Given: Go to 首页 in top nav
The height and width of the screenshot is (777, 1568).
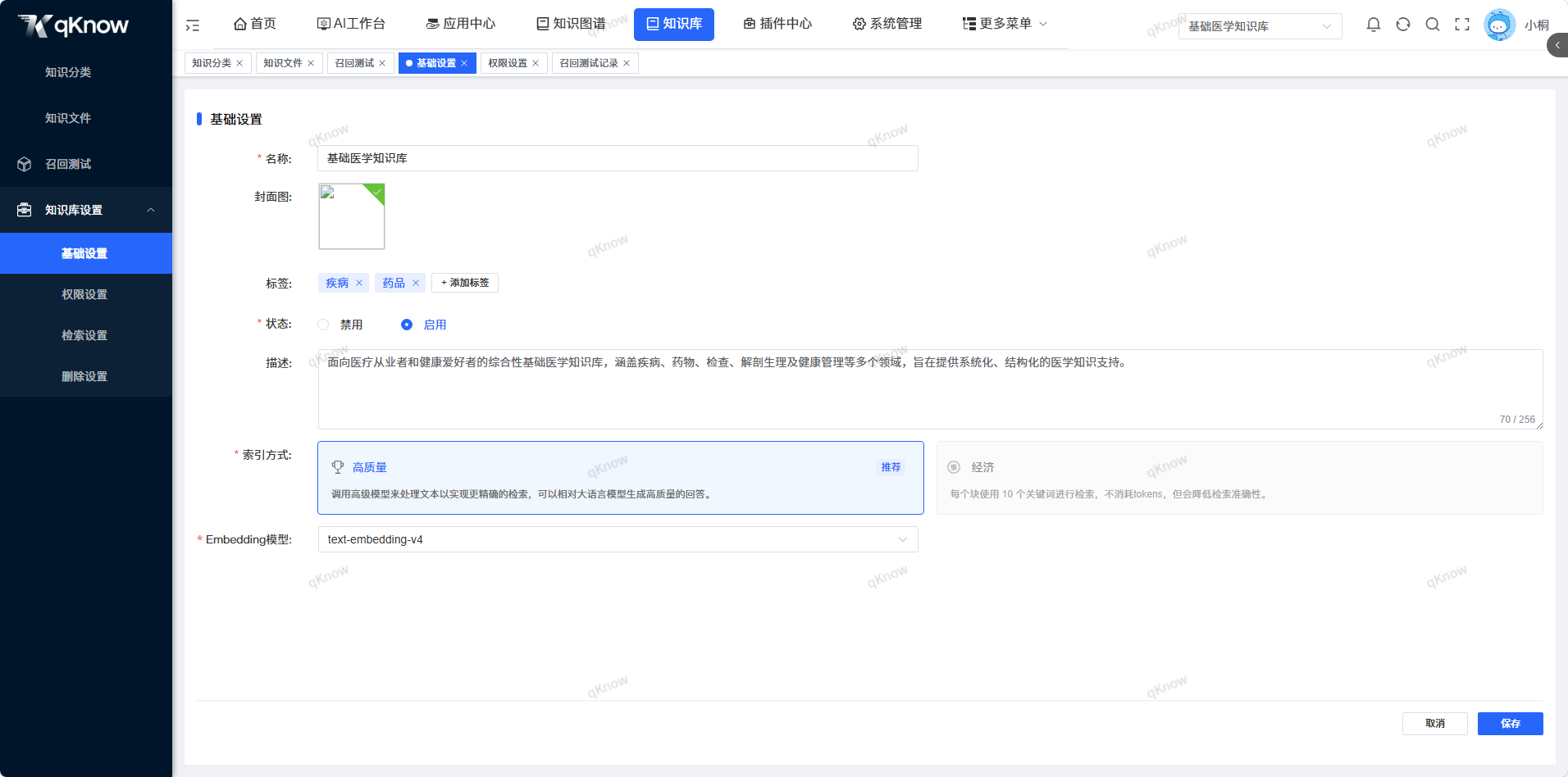Looking at the screenshot, I should (x=255, y=24).
